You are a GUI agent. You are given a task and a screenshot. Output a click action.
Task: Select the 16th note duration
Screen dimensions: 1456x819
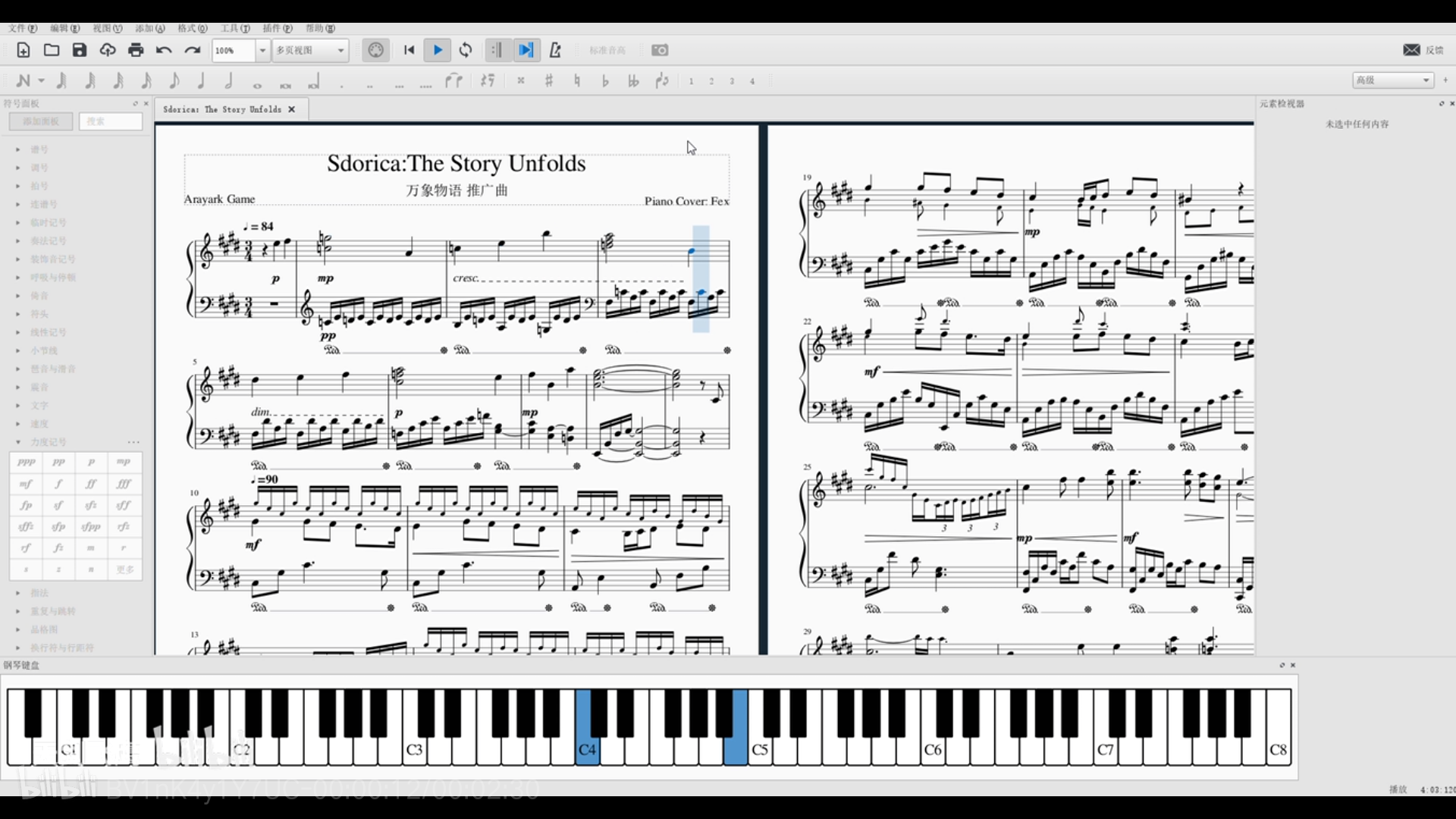[x=146, y=80]
